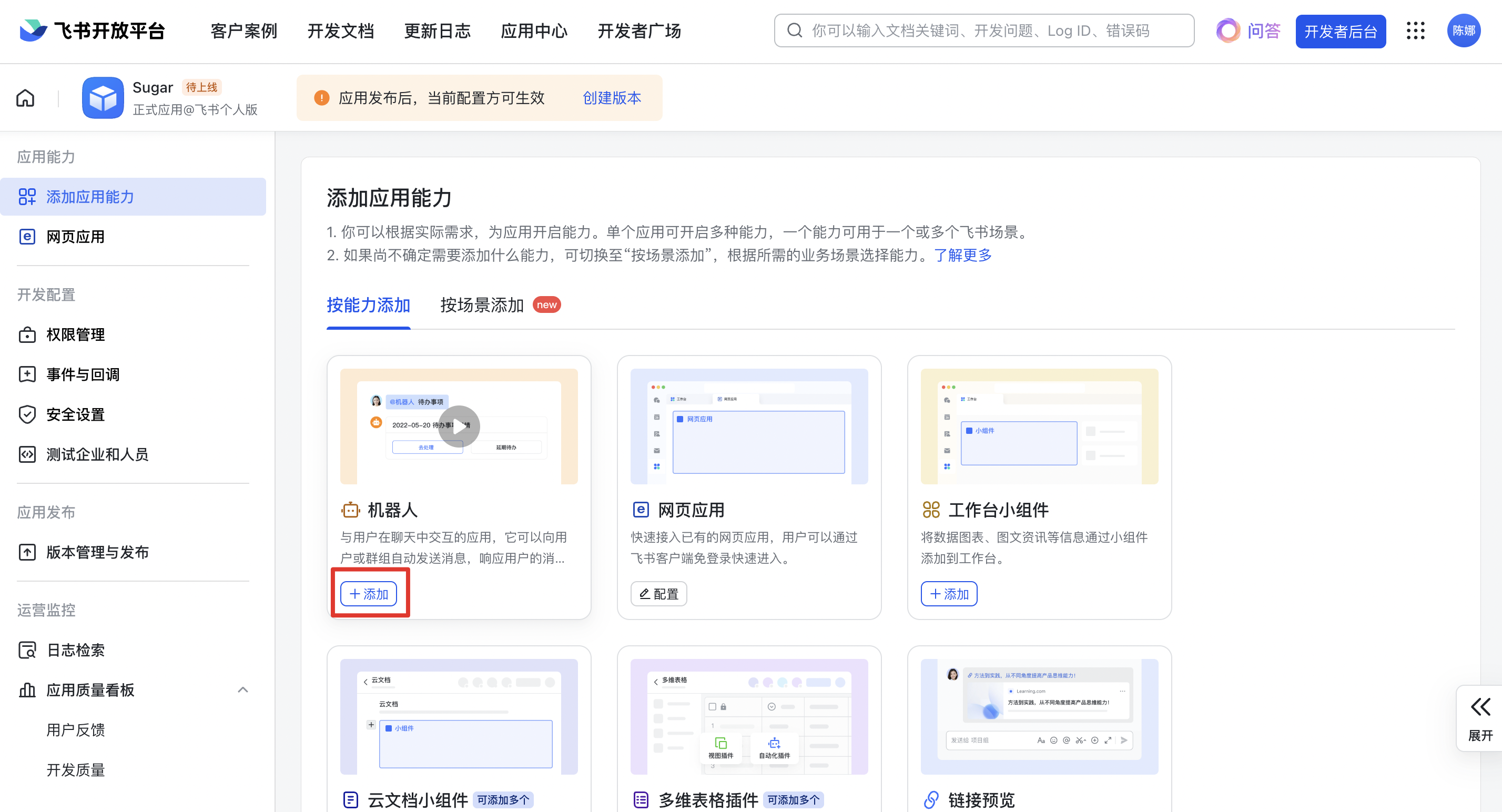
Task: Click the robot icon beside 机器人
Action: 350,510
